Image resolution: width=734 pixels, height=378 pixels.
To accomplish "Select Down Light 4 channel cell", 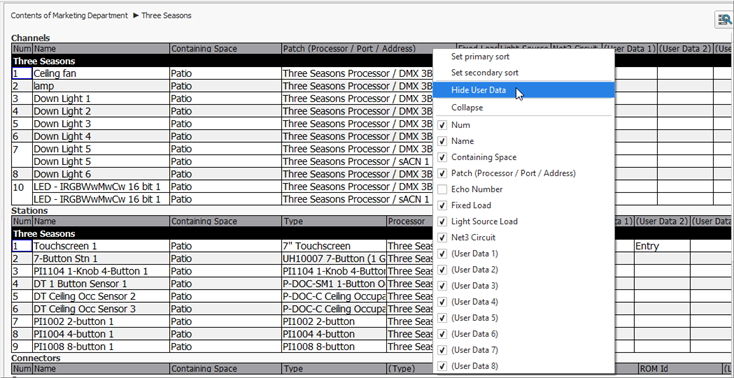I will (101, 136).
